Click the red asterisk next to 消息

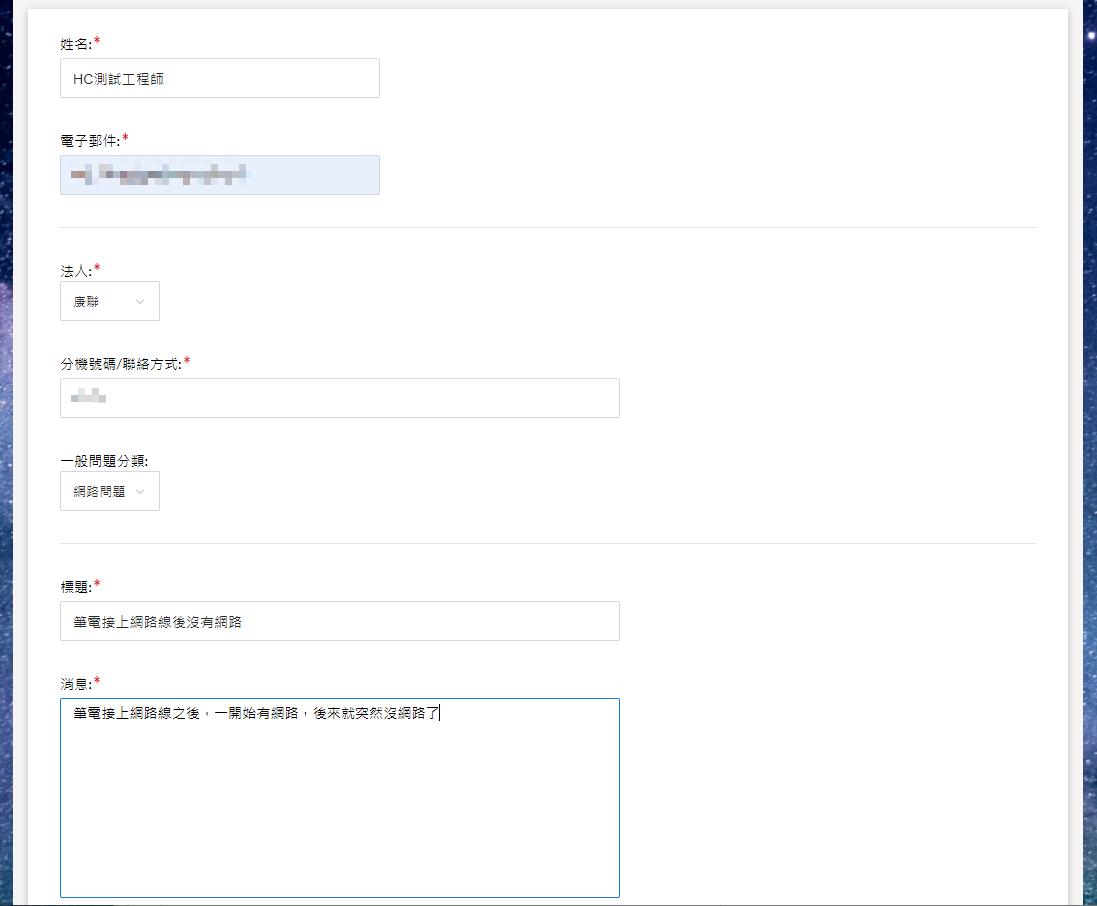coord(97,682)
